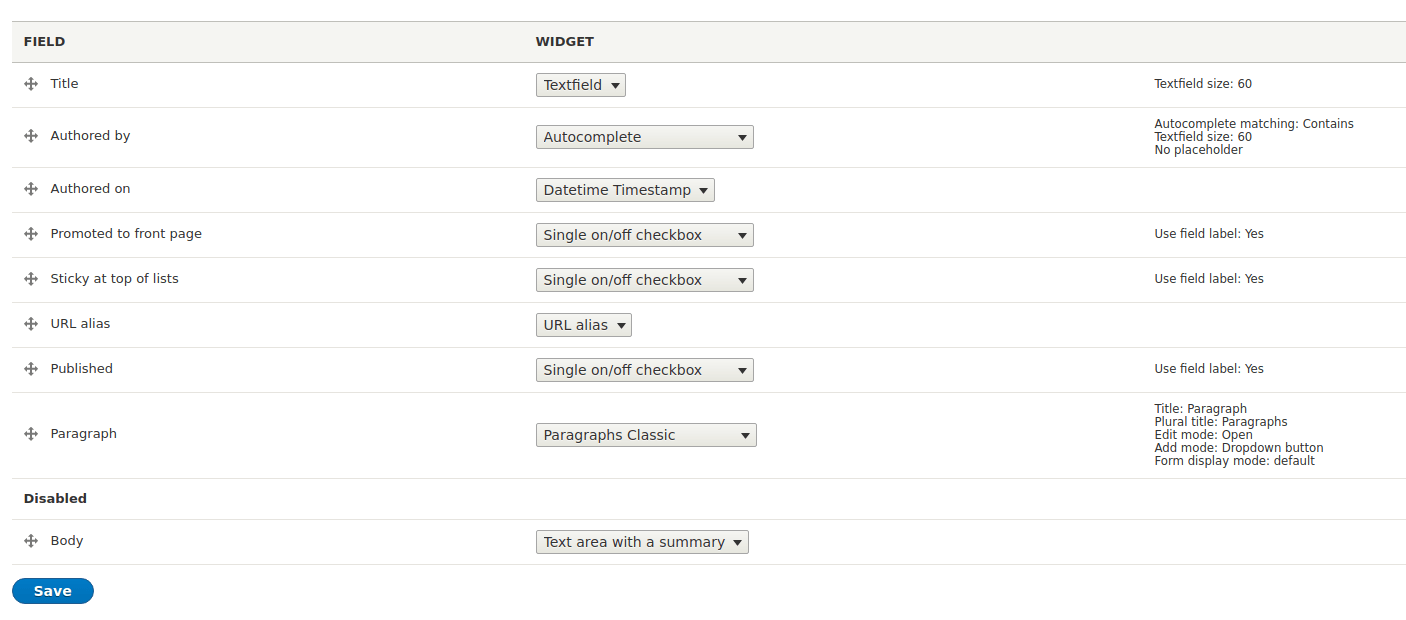This screenshot has width=1406, height=620.
Task: Open the Autocomplete widget selector for Authored by
Action: pyautogui.click(x=644, y=136)
